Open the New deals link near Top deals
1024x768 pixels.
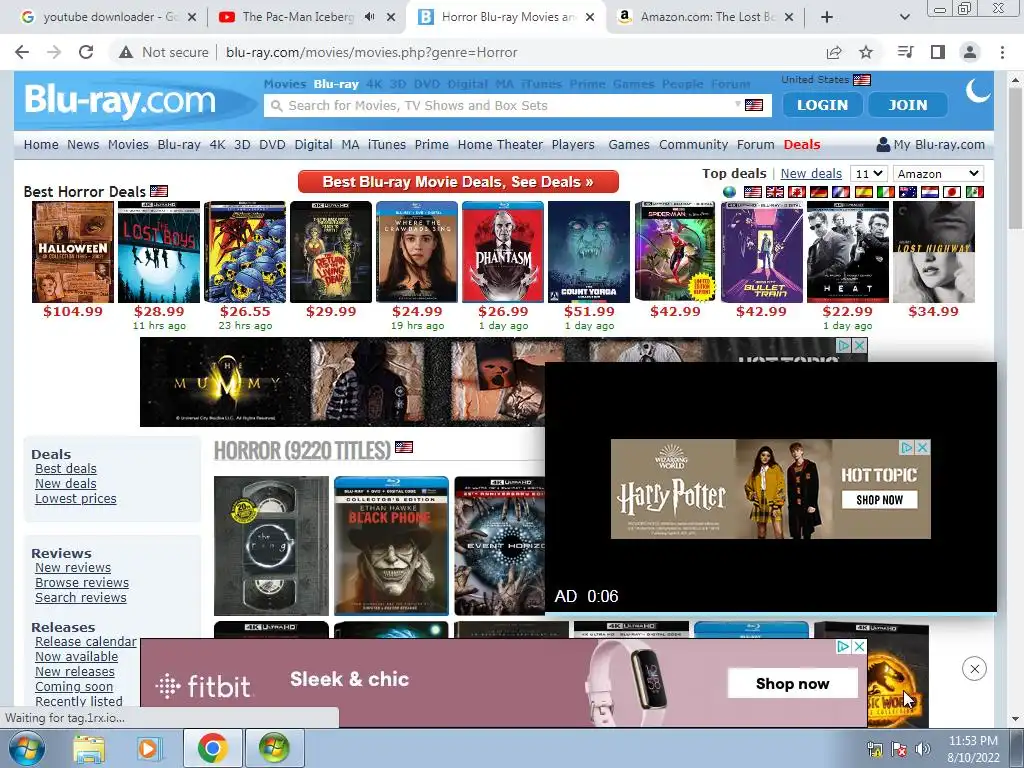point(811,173)
